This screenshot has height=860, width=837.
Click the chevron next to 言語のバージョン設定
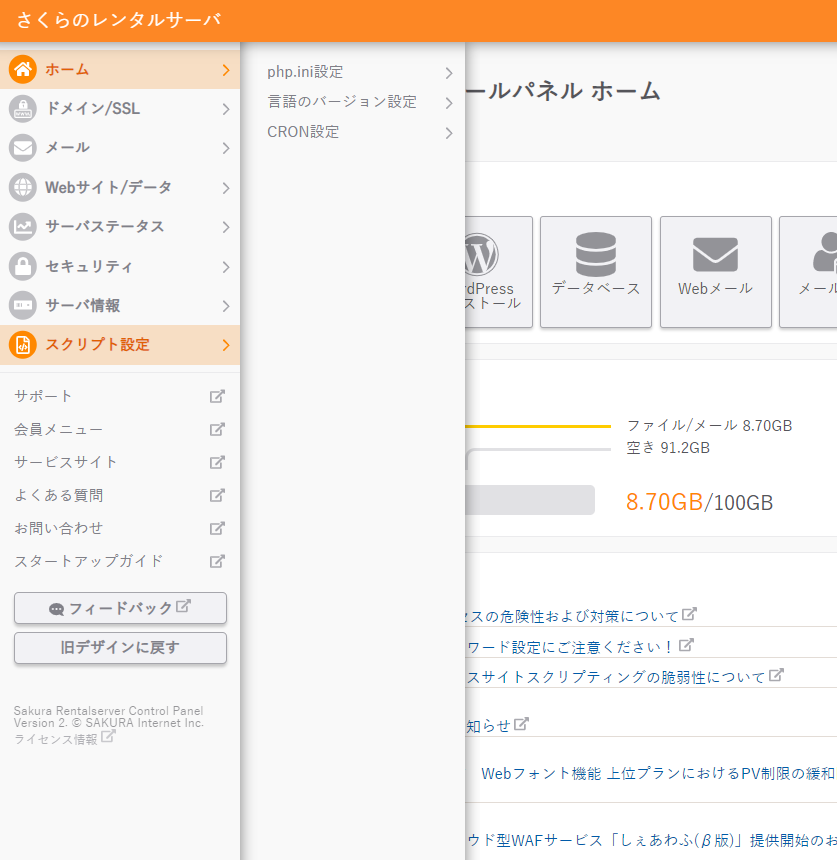[449, 103]
